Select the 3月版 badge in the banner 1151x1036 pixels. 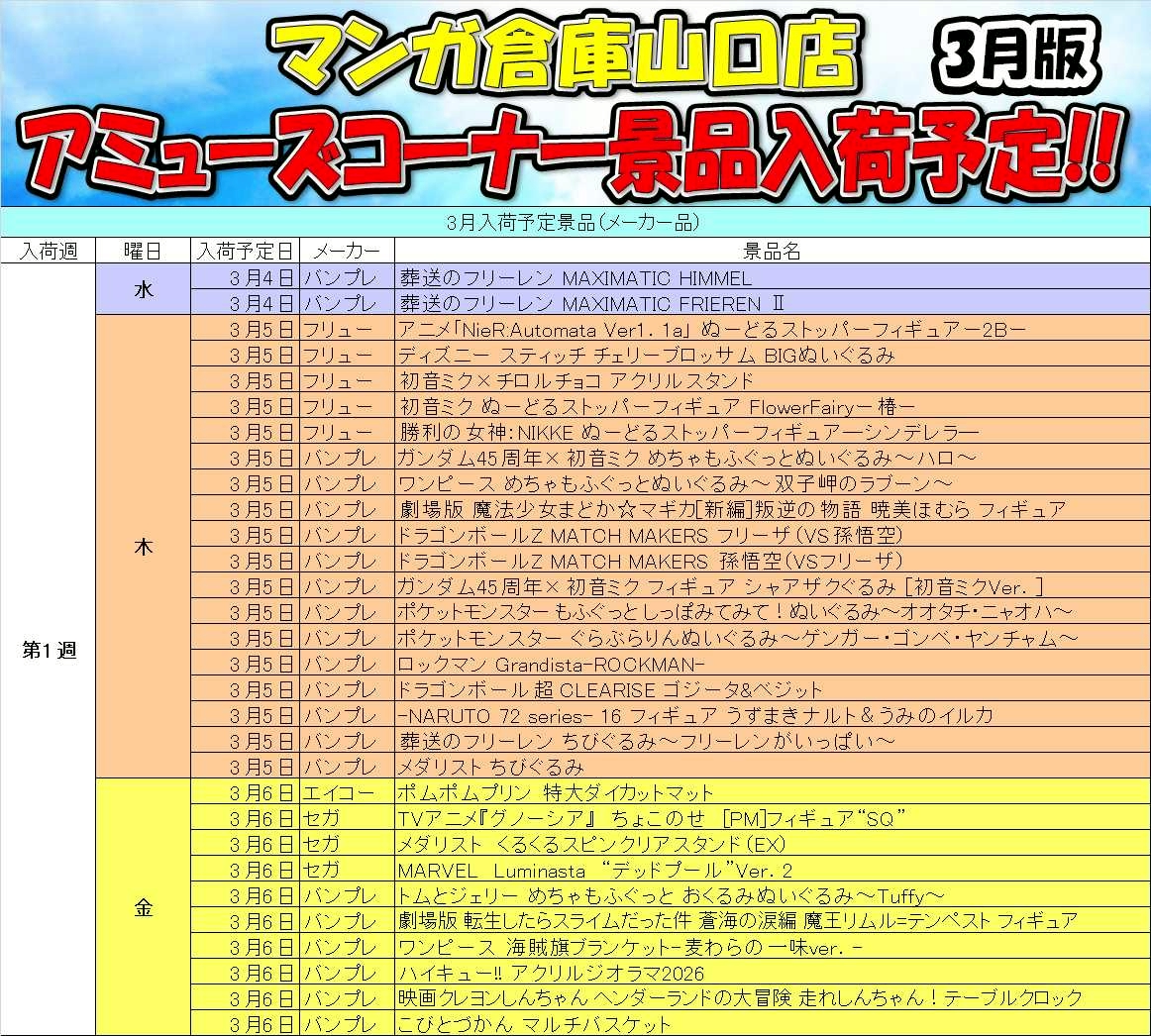coord(1017,54)
